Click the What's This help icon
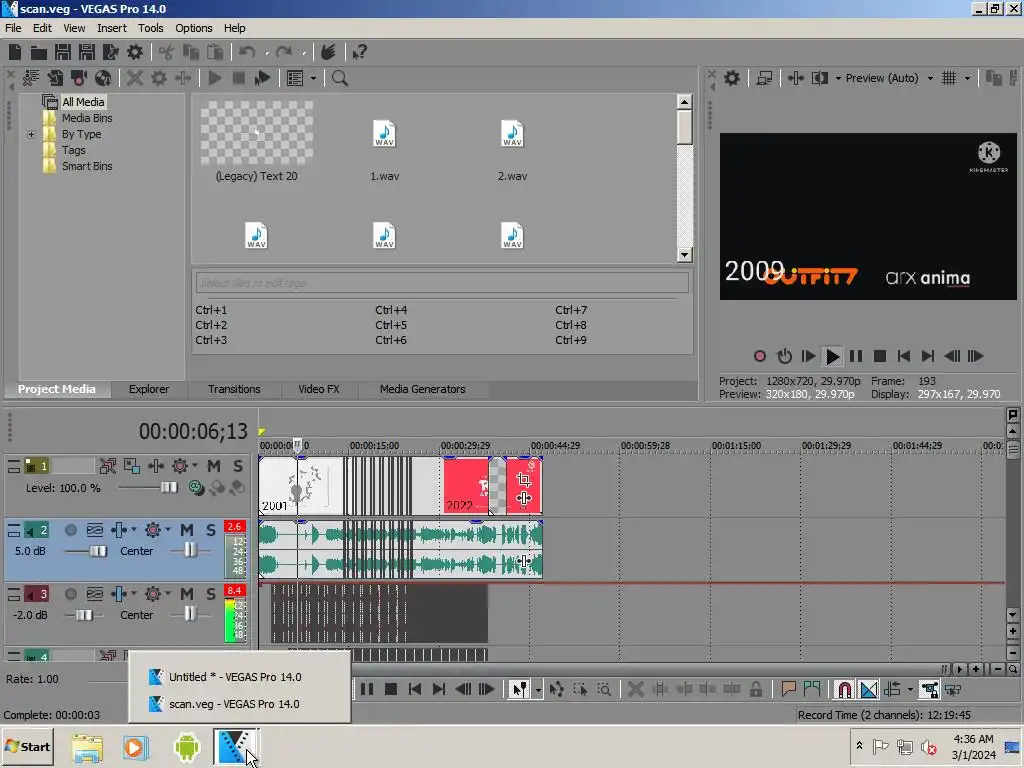The image size is (1024, 768). click(x=359, y=52)
